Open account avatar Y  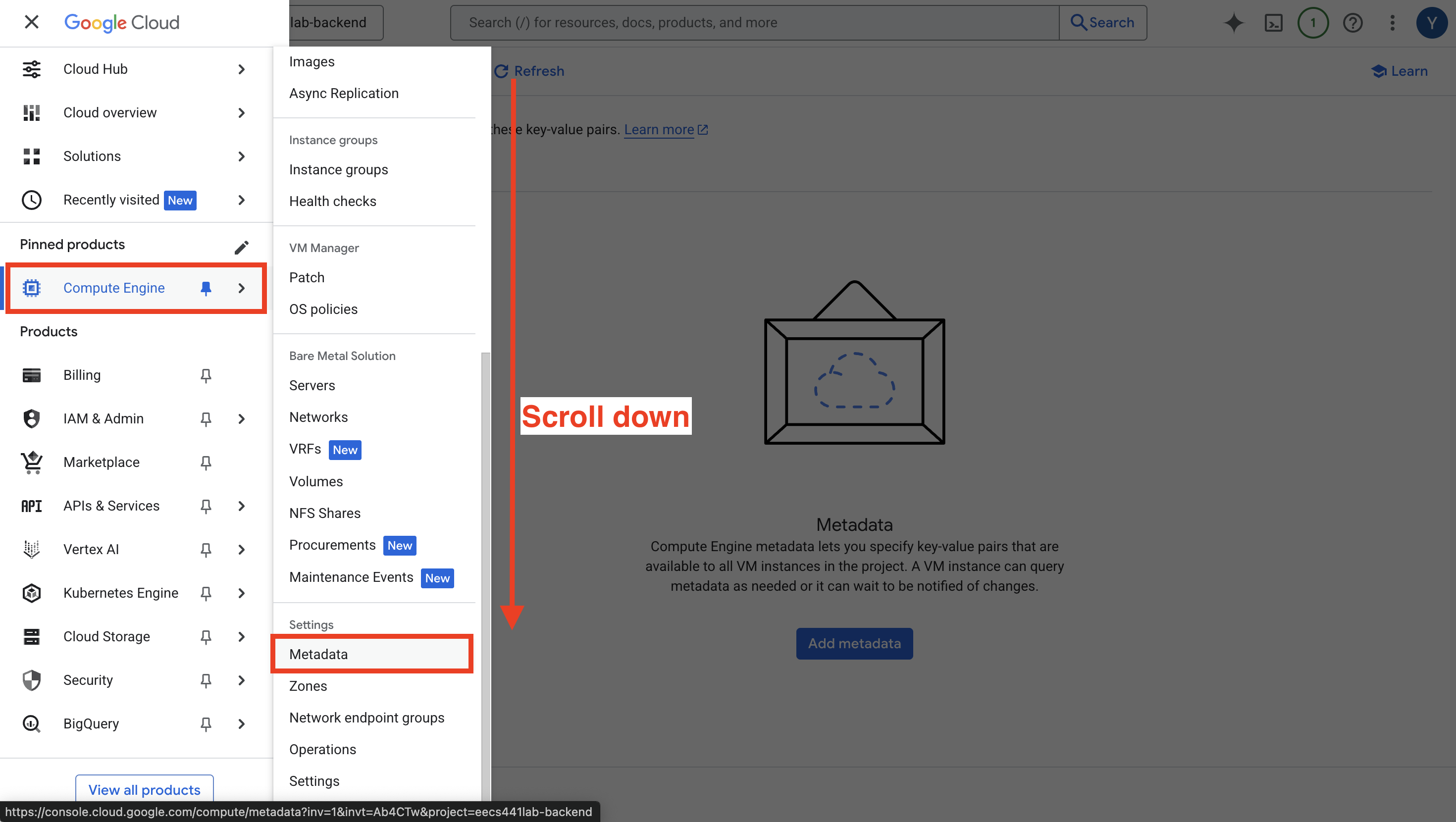click(x=1431, y=23)
